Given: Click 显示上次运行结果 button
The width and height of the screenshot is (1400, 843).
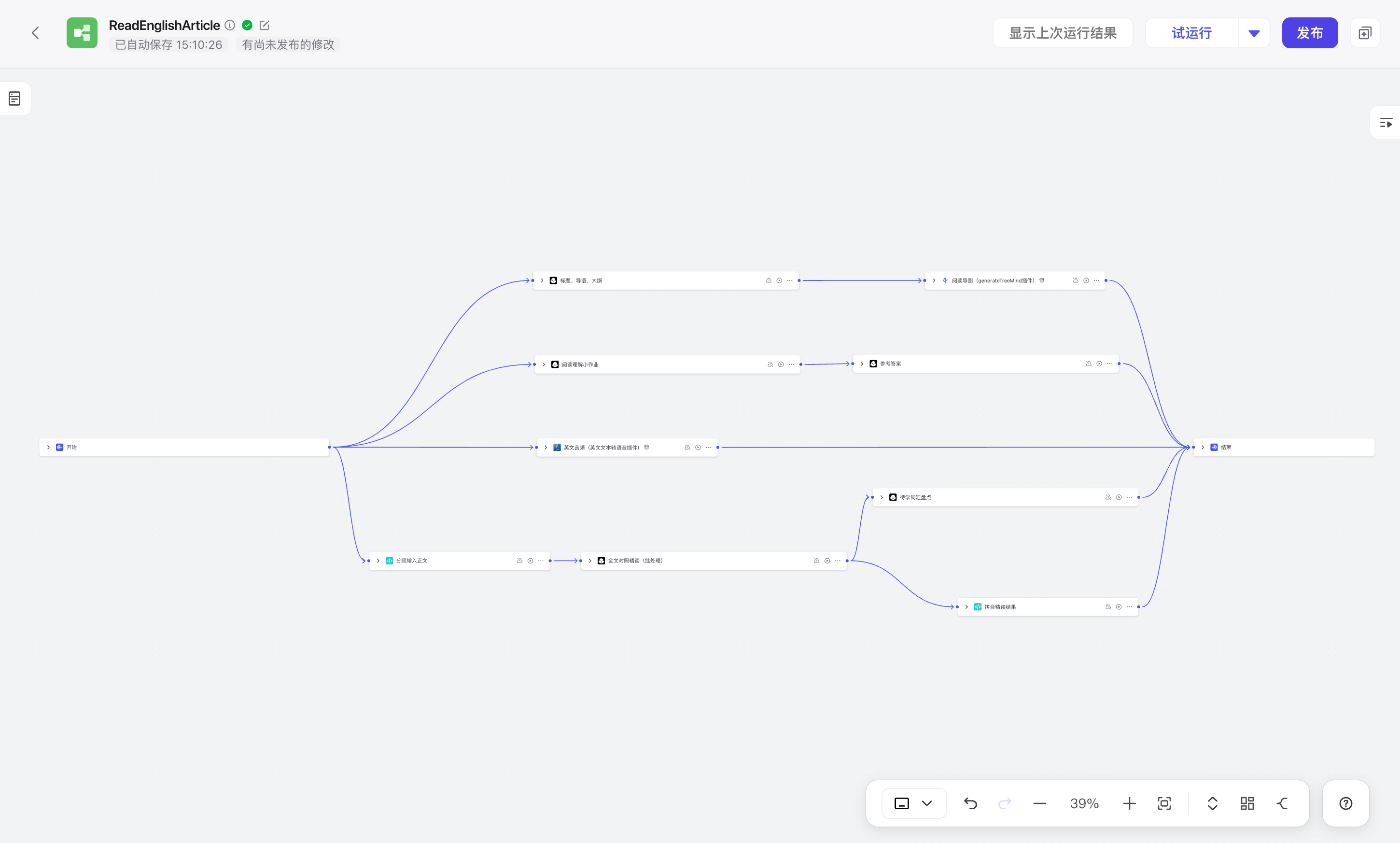Looking at the screenshot, I should (x=1062, y=33).
